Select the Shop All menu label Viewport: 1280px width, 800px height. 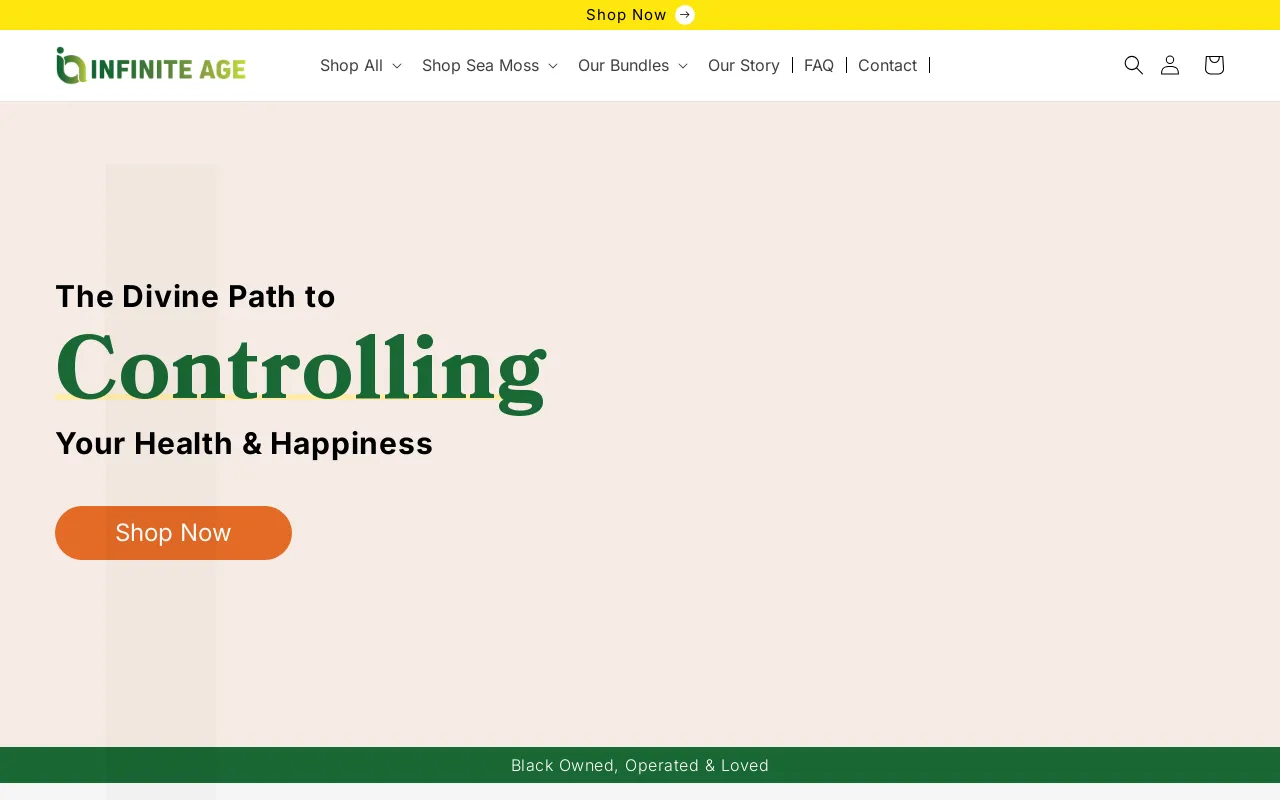coord(351,65)
